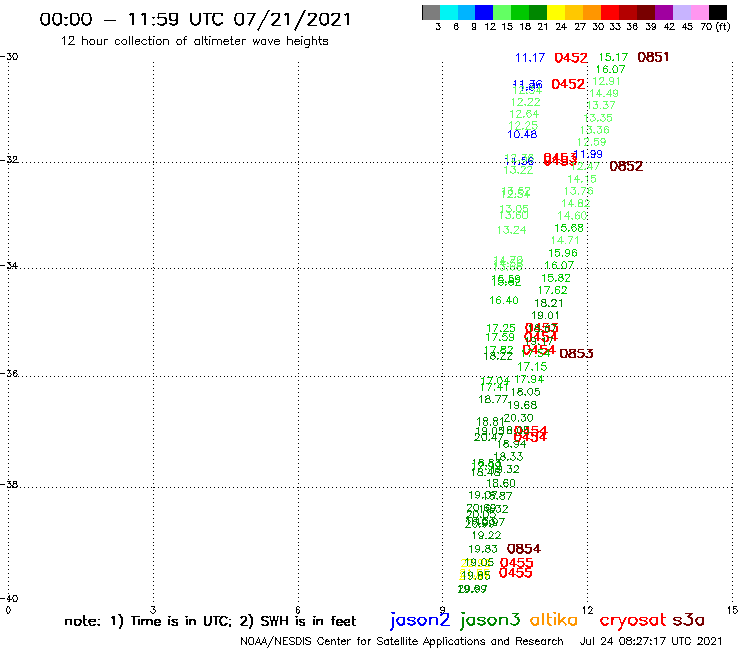This screenshot has width=740, height=650.
Task: Click the wave height value 17.59
Action: (500, 337)
